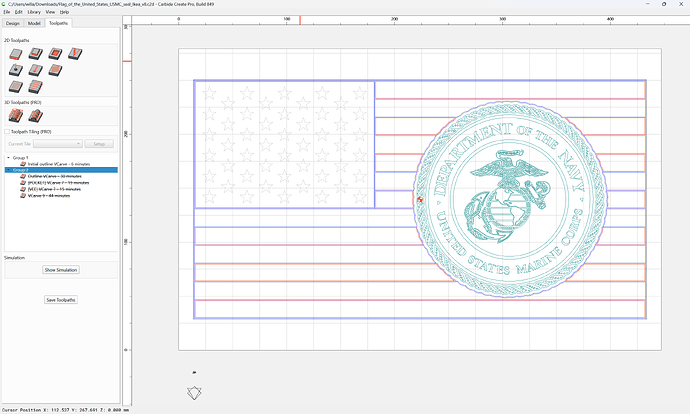Screen dimensions: 690x414
Task: Click the toolpath icon with red slot mark
Action: coord(36,70)
